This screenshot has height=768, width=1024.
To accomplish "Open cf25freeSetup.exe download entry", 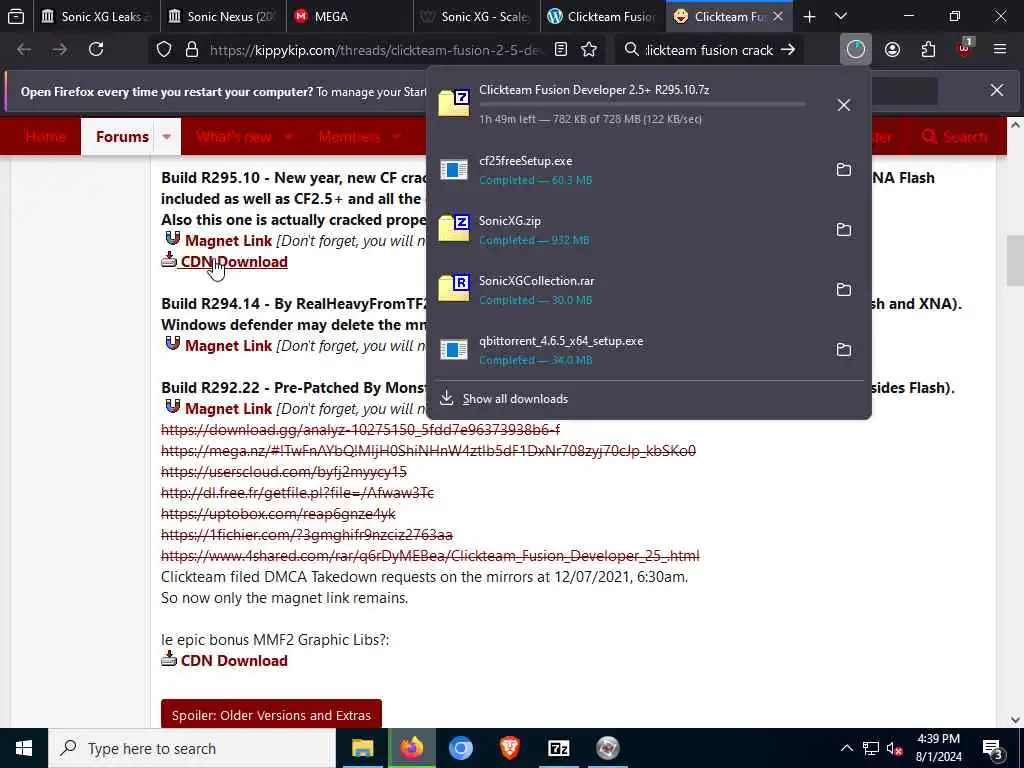I will pyautogui.click(x=627, y=170).
